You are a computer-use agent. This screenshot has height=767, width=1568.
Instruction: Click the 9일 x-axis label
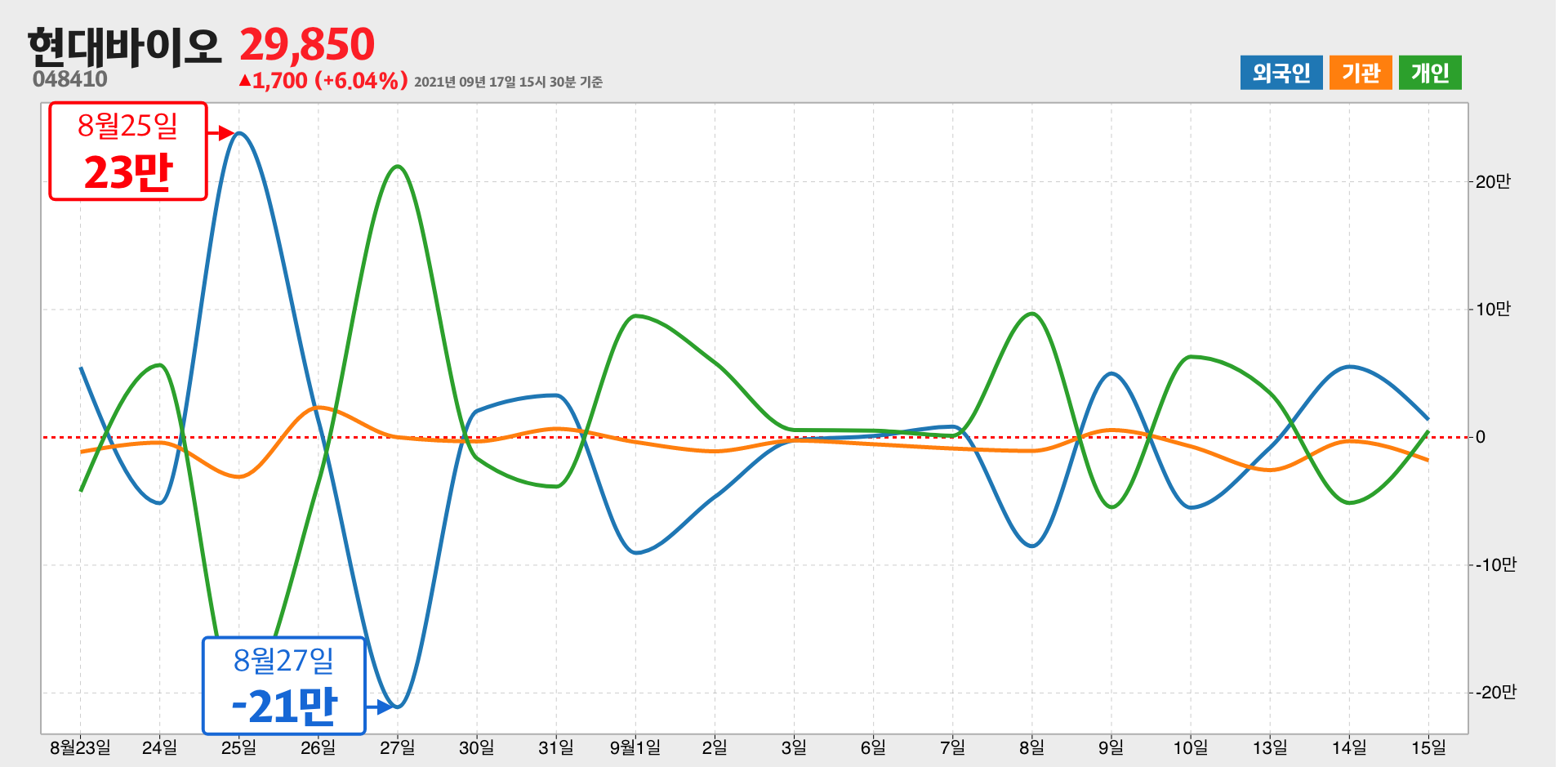[1111, 747]
